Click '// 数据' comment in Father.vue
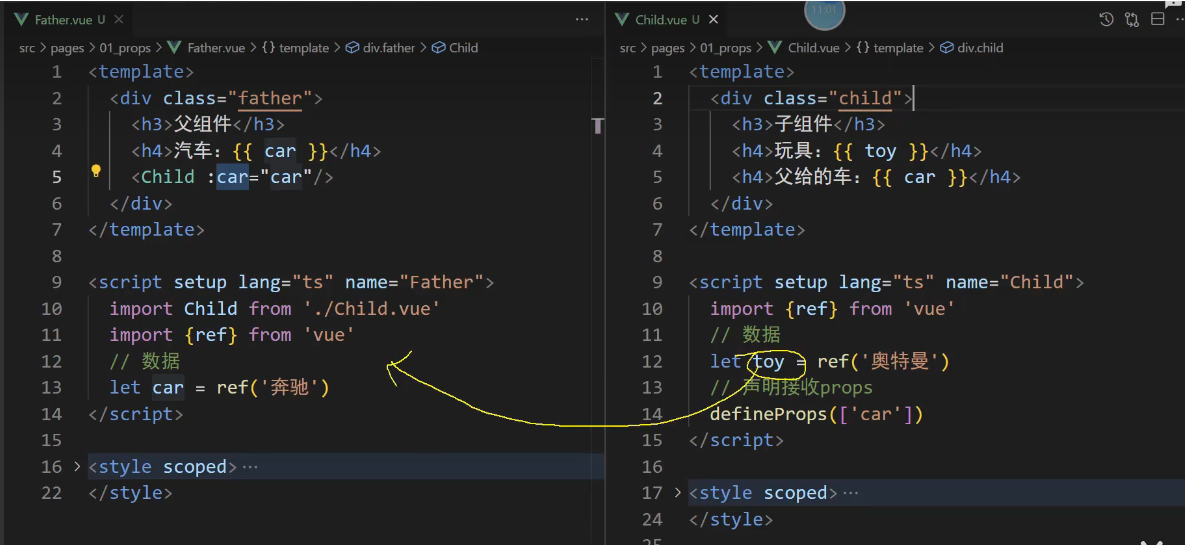The height and width of the screenshot is (550, 1185). (x=145, y=361)
